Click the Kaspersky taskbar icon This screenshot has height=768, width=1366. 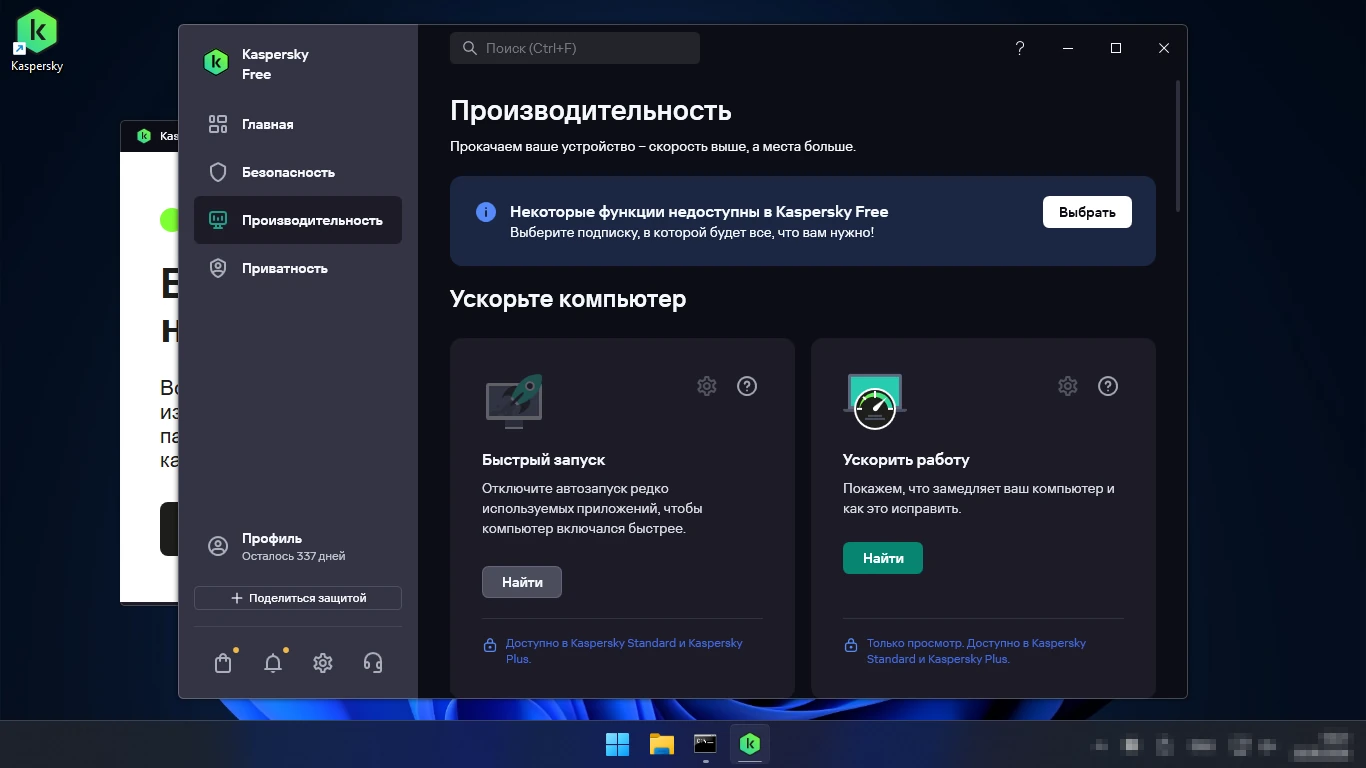749,744
